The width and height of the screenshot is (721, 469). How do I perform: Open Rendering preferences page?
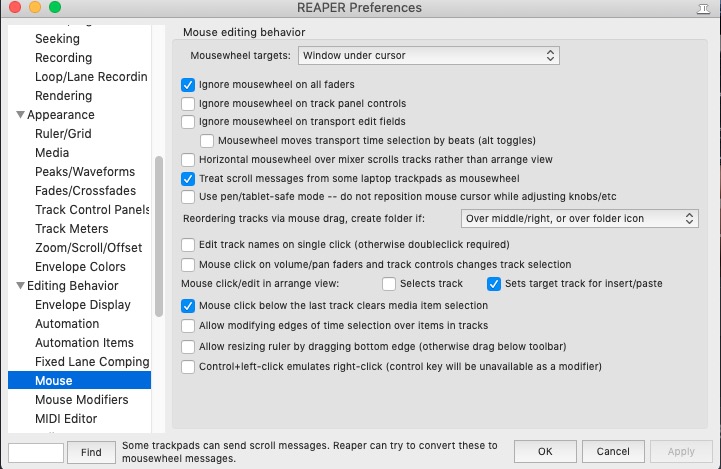(x=63, y=96)
